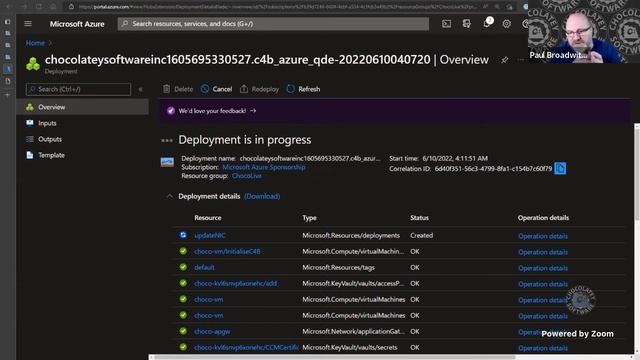Image resolution: width=640 pixels, height=360 pixels.
Task: Click the browser address bar
Action: click(278, 7)
